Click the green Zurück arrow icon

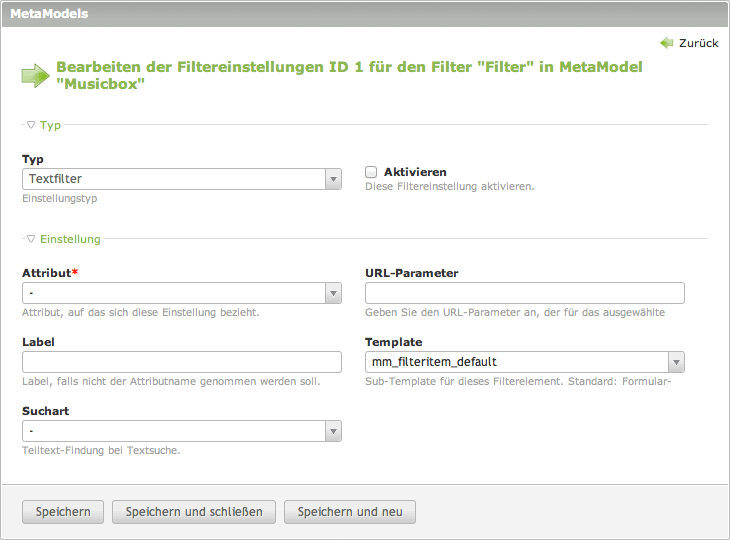coord(667,43)
